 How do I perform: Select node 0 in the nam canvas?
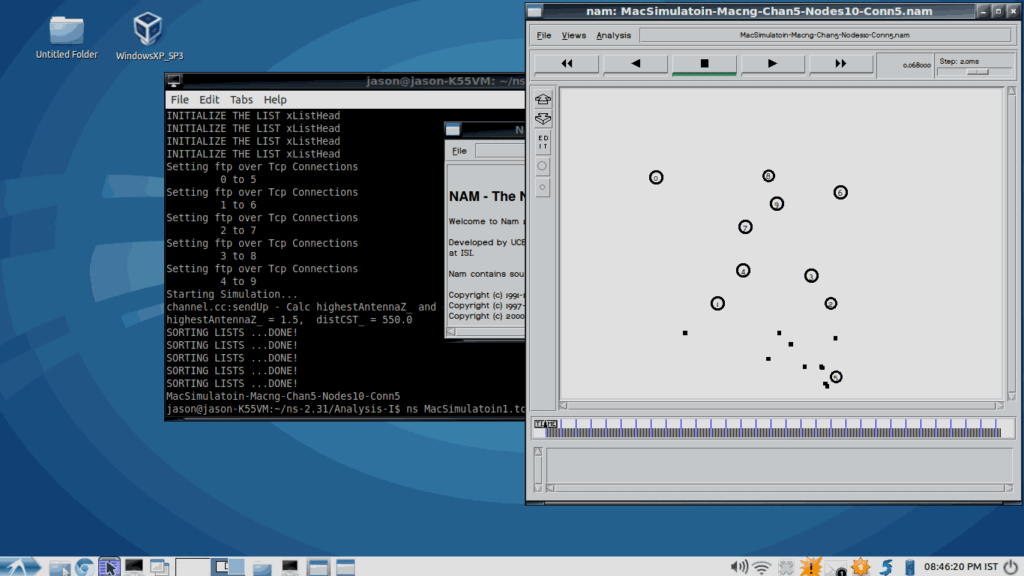[656, 178]
